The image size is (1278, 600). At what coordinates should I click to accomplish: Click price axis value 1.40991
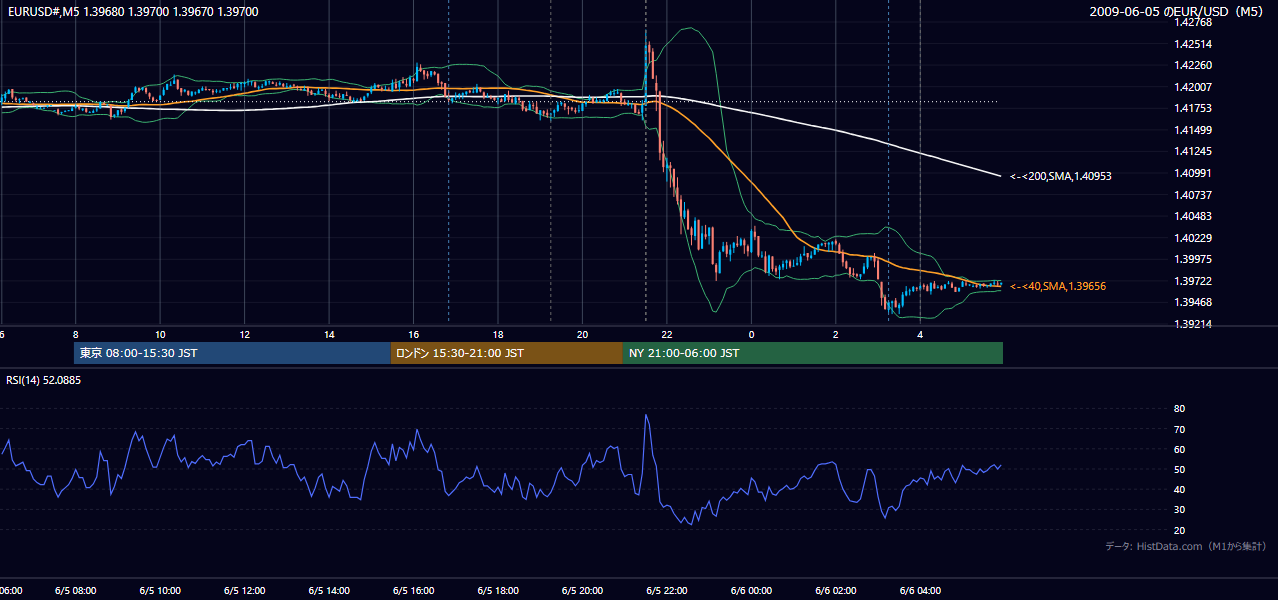(x=1193, y=173)
